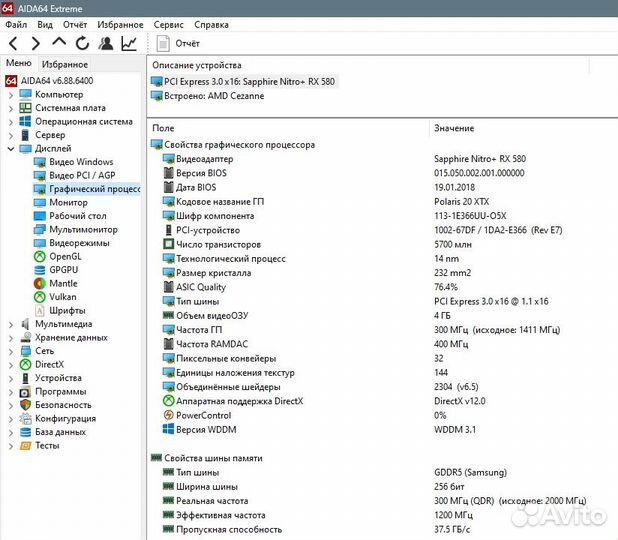
Task: Expand the Системная плата tree node
Action: coord(11,108)
